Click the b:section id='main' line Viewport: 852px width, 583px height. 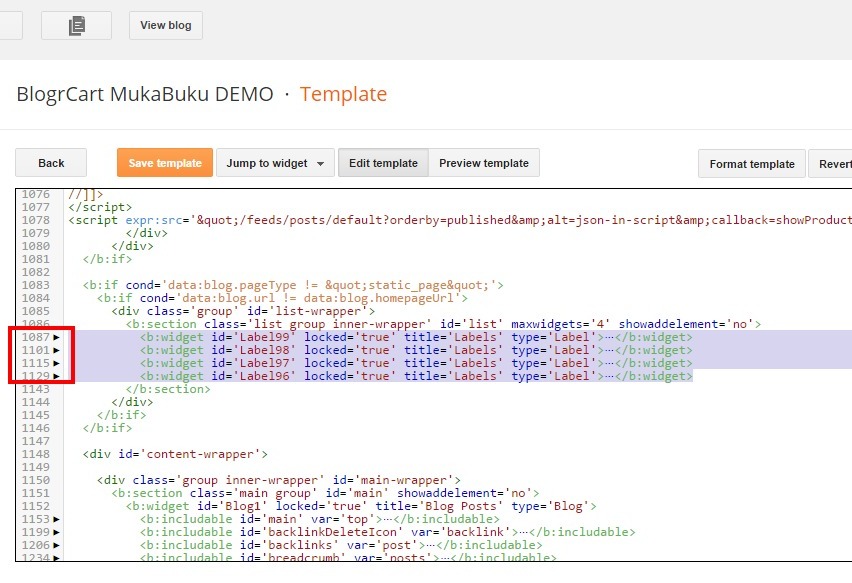tap(325, 493)
